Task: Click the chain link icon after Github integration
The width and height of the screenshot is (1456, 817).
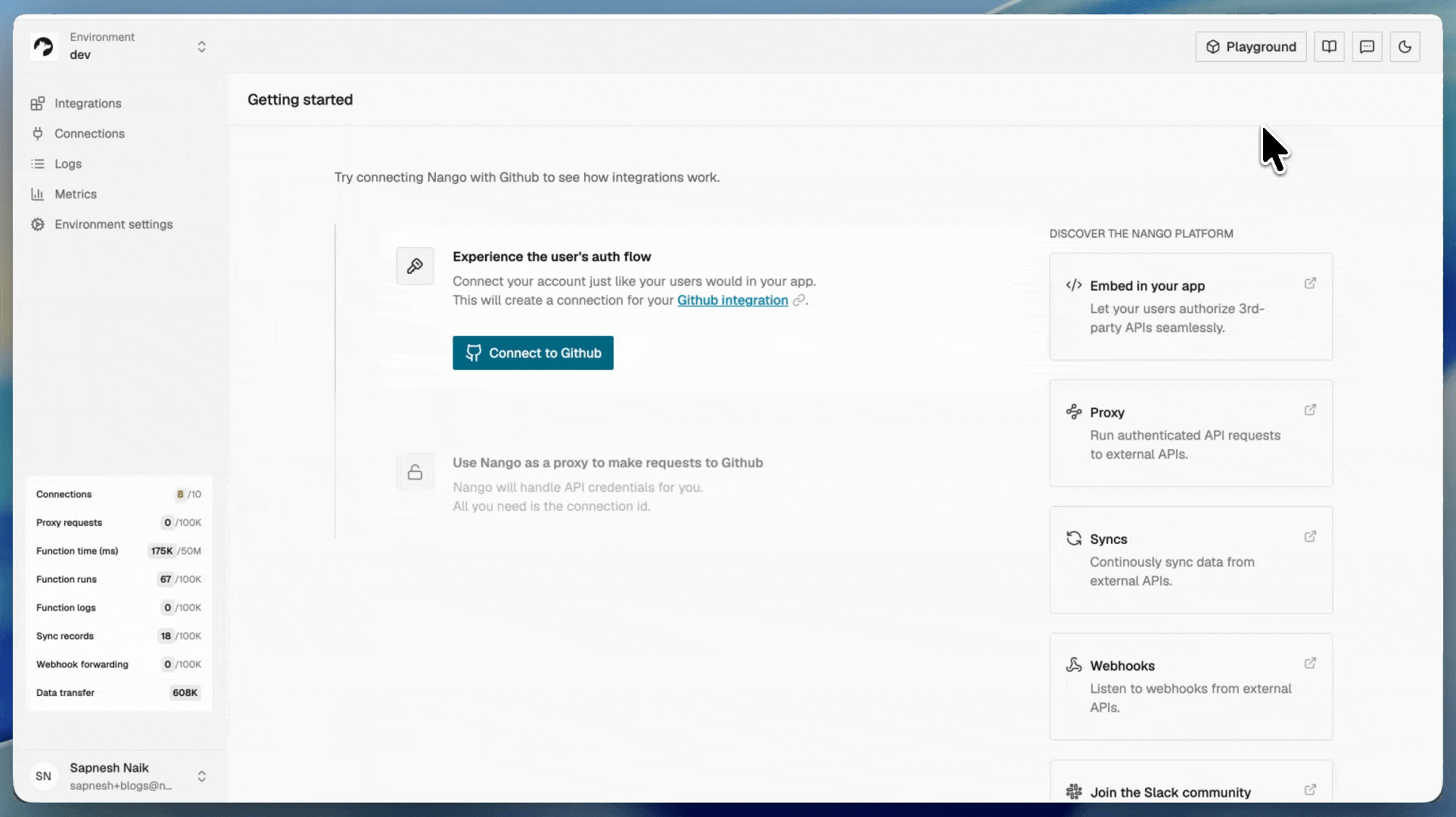Action: 798,300
